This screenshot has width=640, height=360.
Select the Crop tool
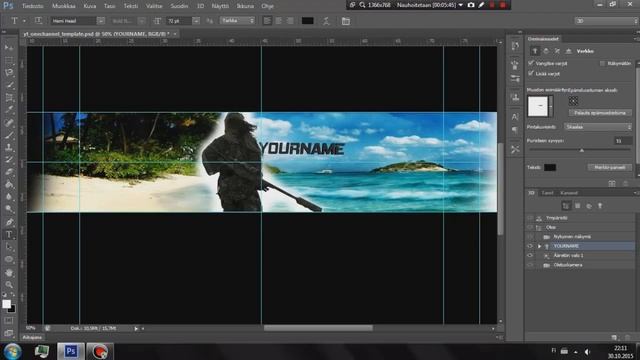pos(9,98)
